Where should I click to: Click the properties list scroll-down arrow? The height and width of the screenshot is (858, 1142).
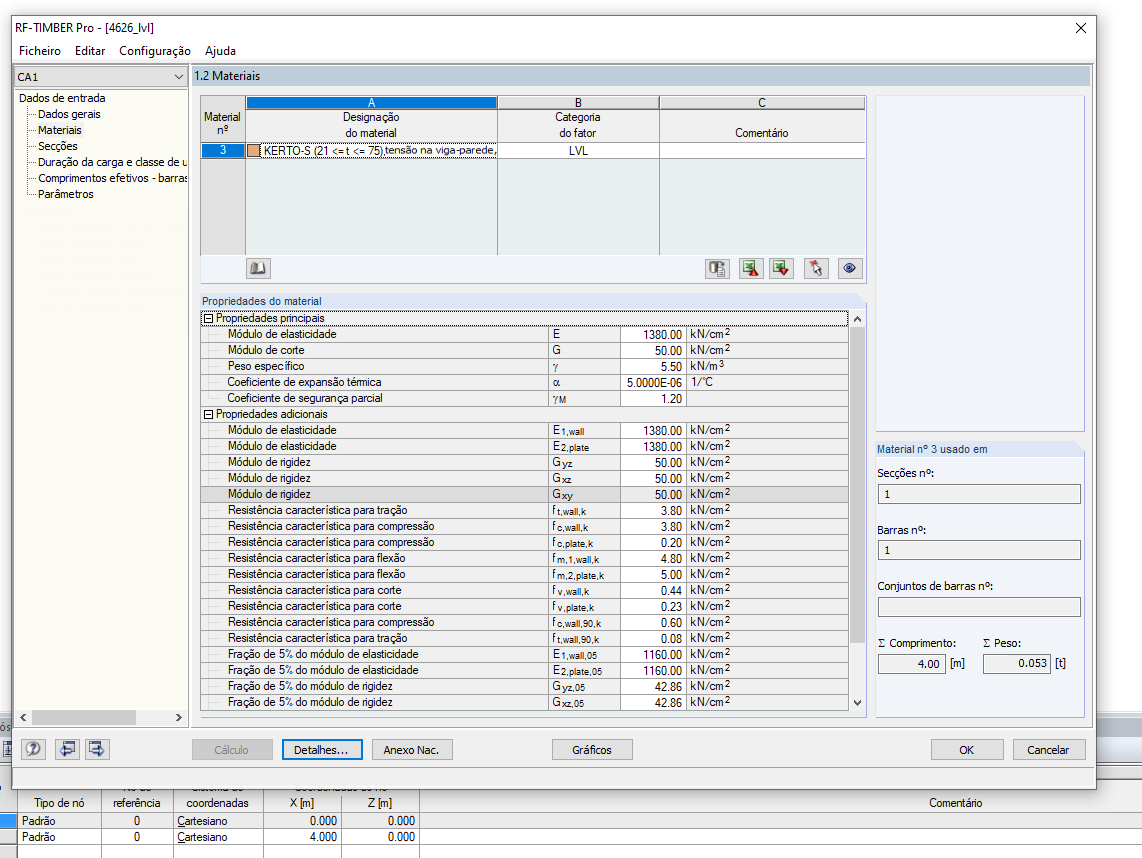[857, 703]
